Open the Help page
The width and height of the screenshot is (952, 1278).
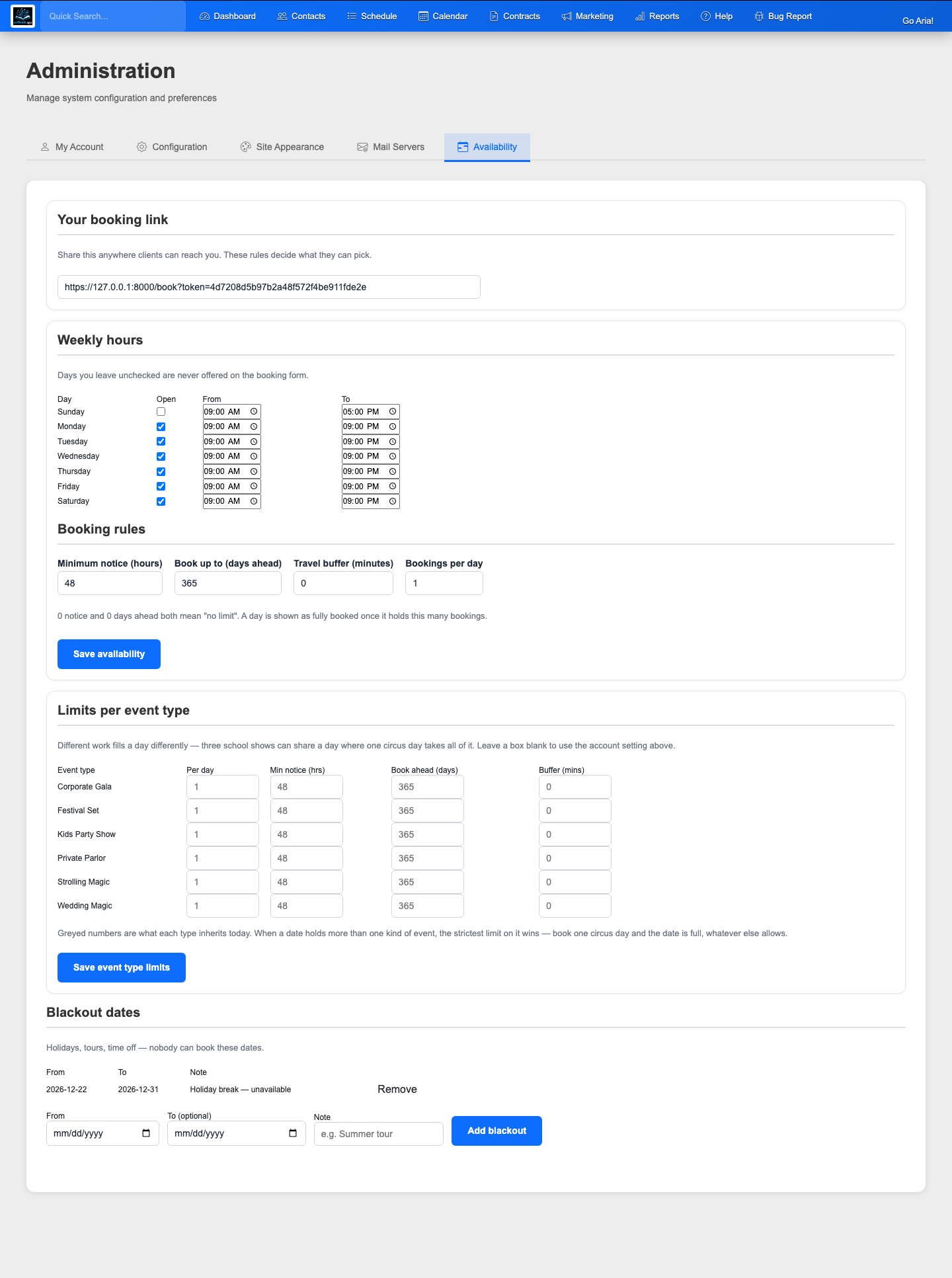(x=717, y=16)
